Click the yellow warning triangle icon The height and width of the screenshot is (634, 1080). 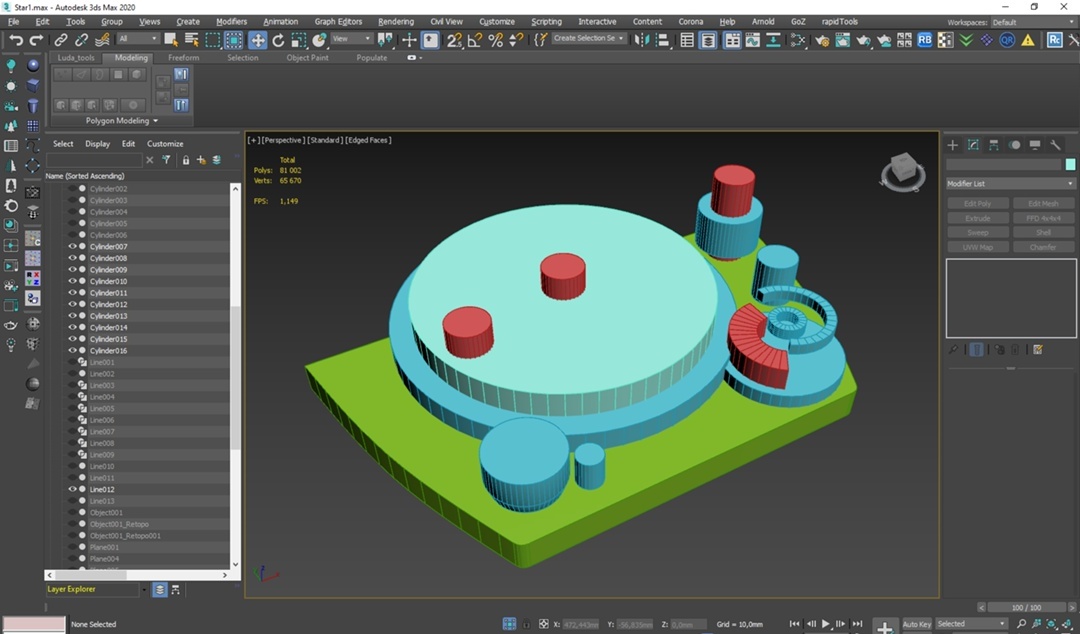tap(1028, 40)
